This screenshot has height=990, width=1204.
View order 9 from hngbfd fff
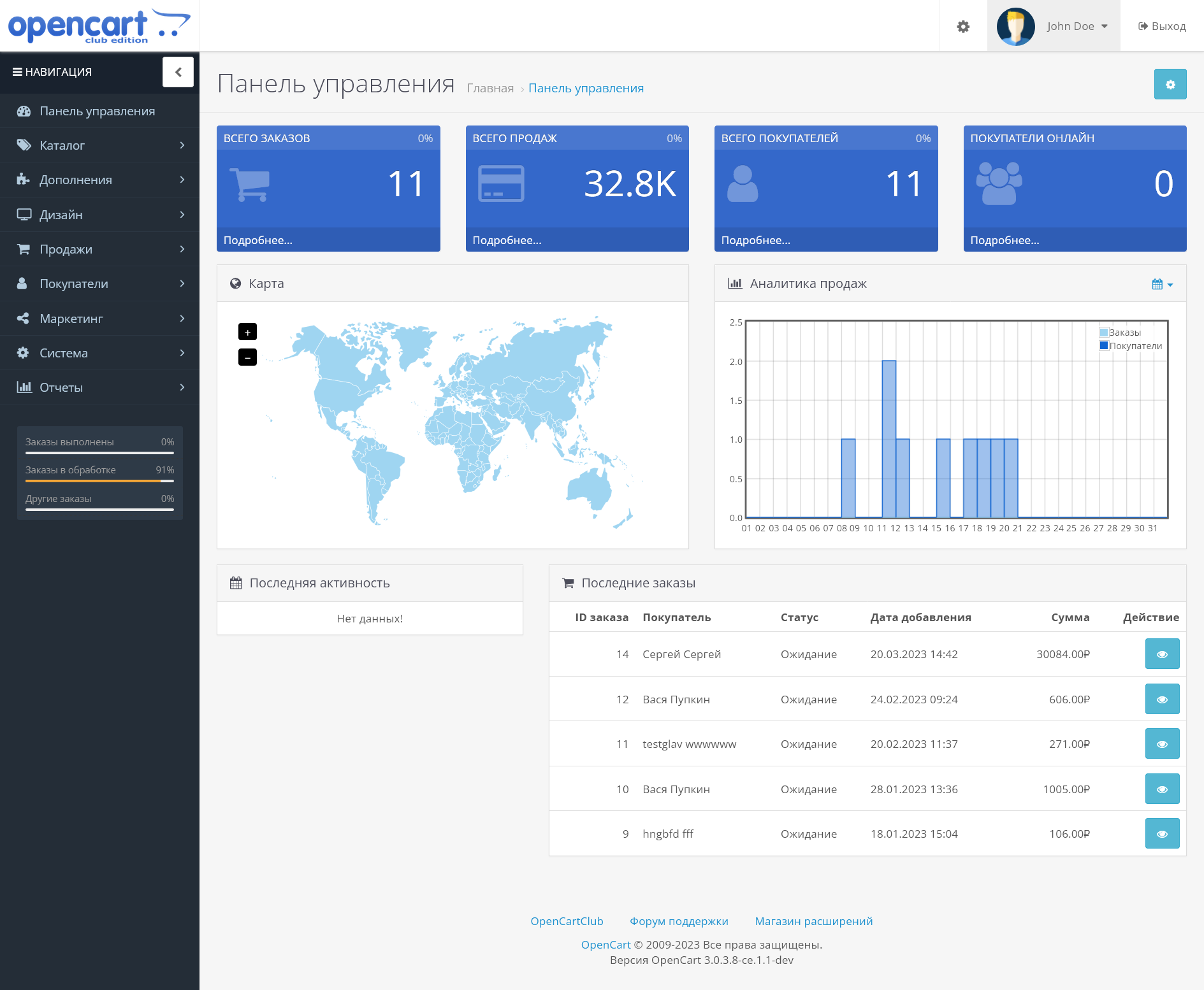coord(1161,834)
